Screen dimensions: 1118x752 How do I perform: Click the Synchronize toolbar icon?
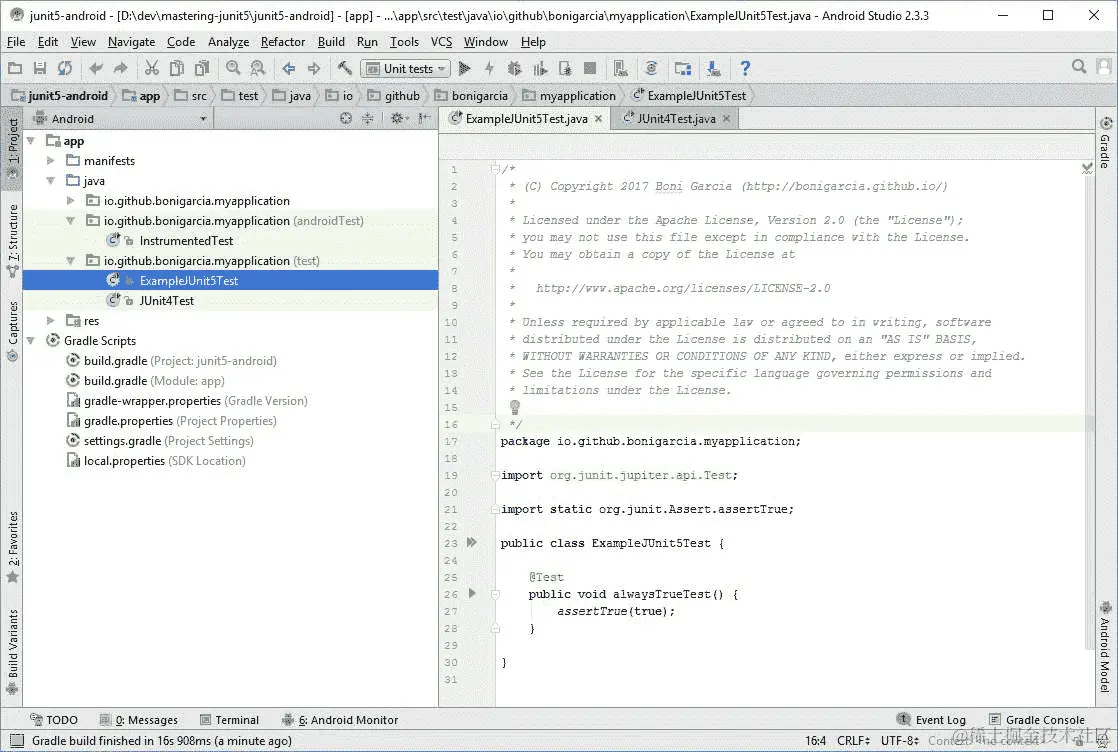[65, 68]
